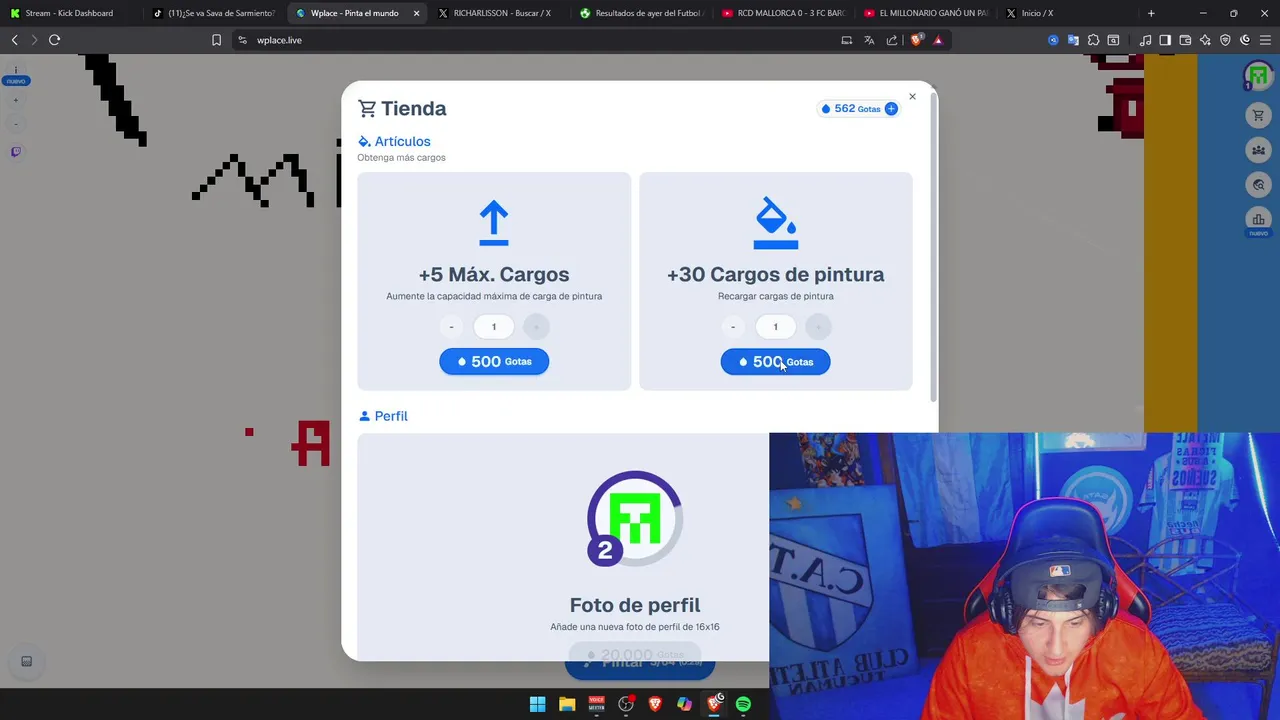This screenshot has height=720, width=1280.
Task: Open the Brave VPN shield icon
Action: 1225,40
